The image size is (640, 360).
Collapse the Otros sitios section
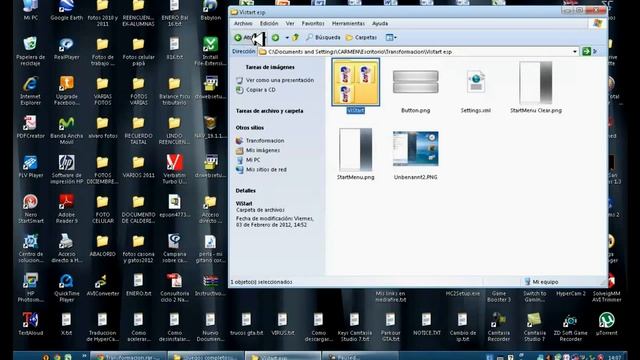pyautogui.click(x=249, y=128)
